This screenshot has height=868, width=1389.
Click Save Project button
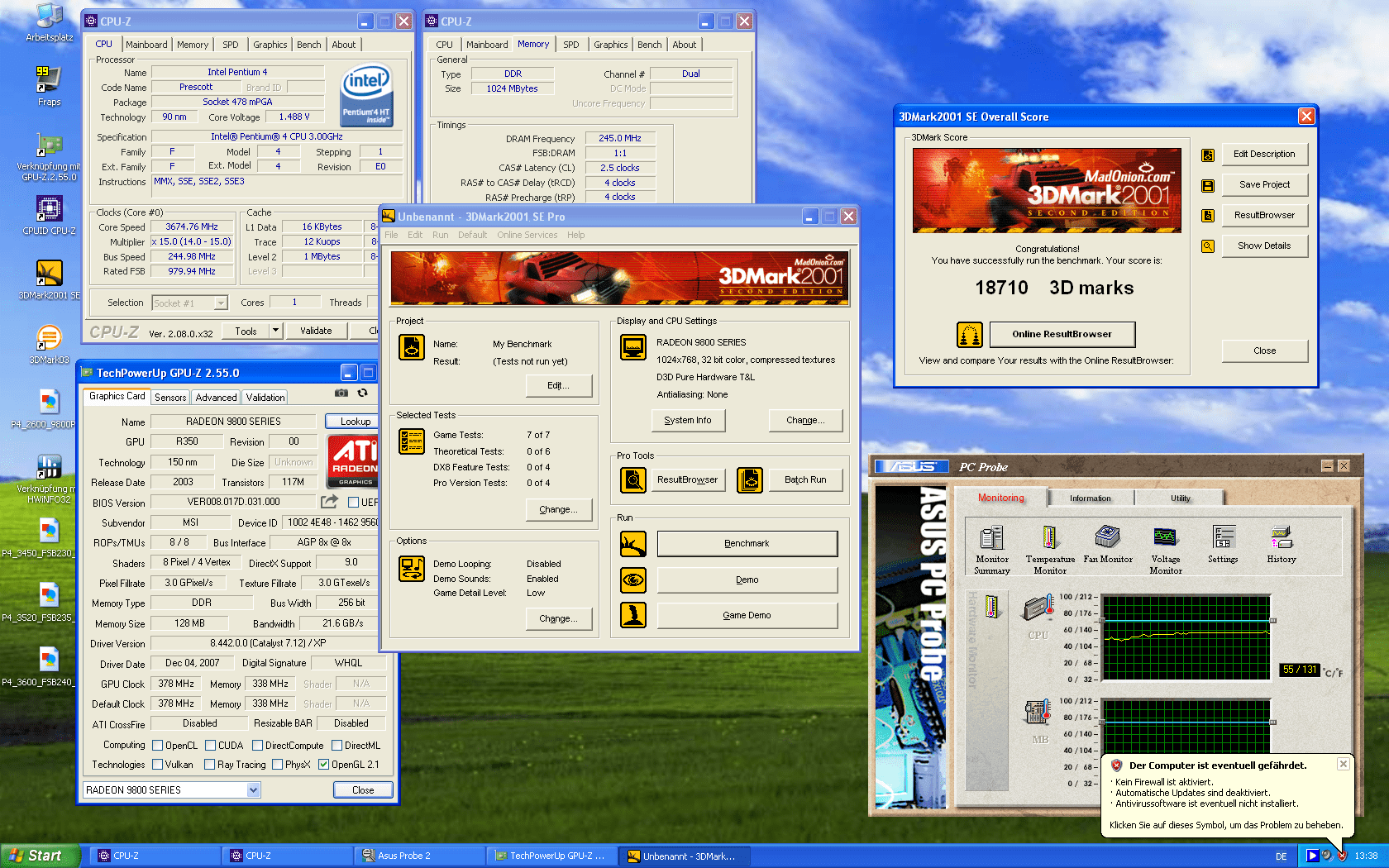[1264, 184]
